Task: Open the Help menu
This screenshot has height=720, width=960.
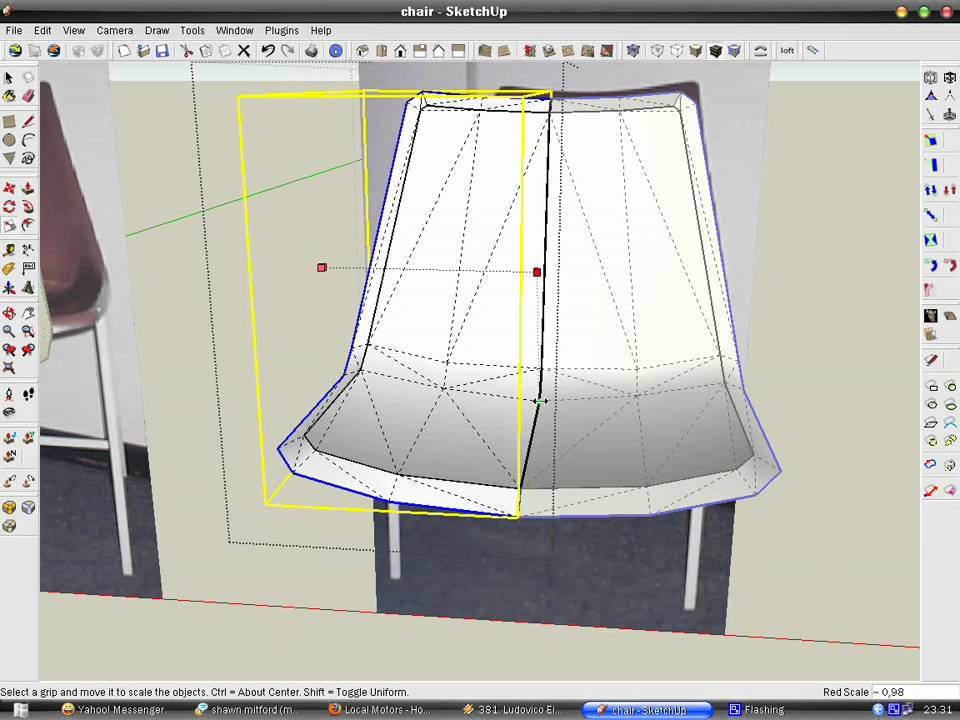Action: [x=320, y=30]
